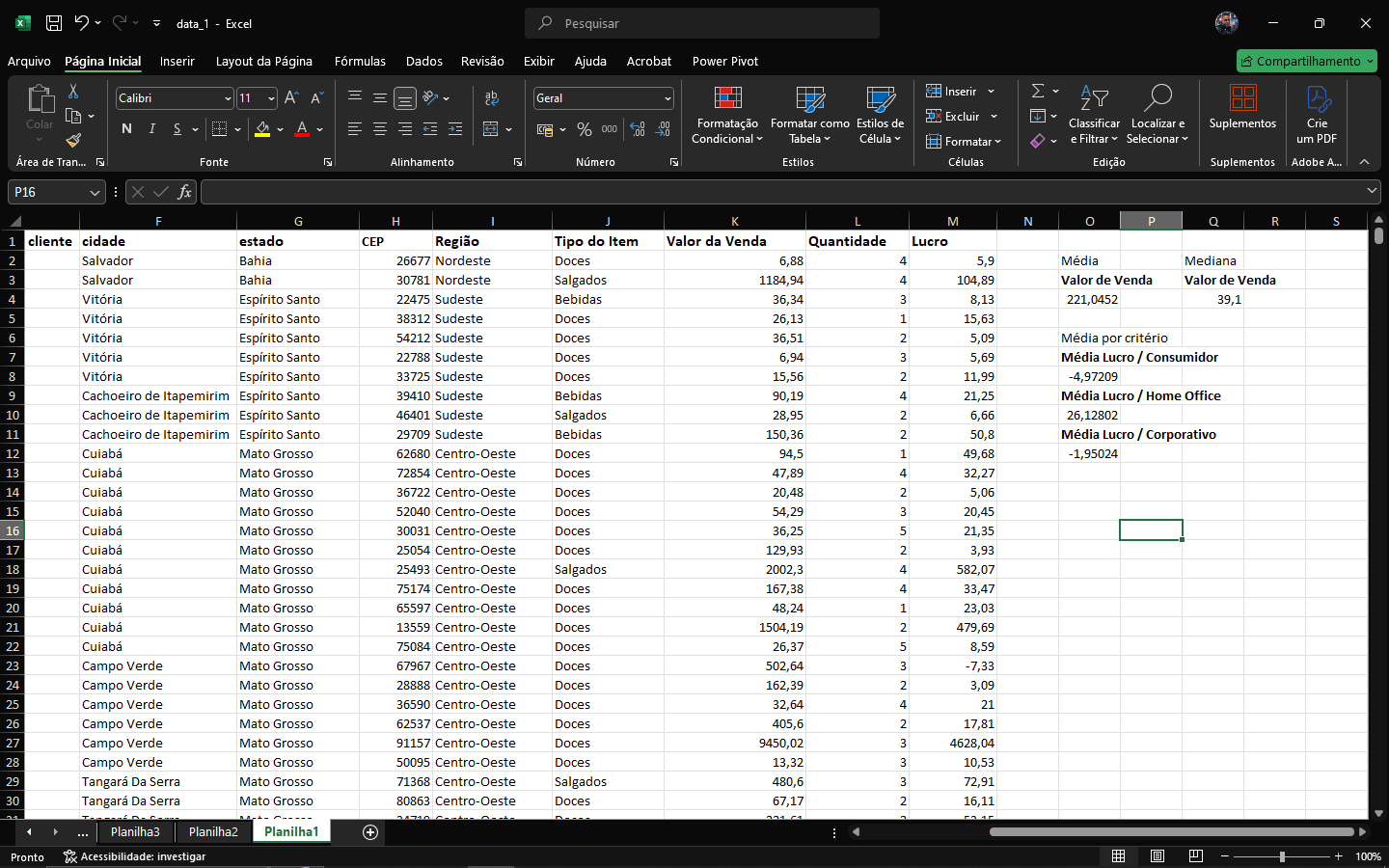The height and width of the screenshot is (868, 1389).
Task: Select the Cut scissors icon
Action: pyautogui.click(x=73, y=91)
